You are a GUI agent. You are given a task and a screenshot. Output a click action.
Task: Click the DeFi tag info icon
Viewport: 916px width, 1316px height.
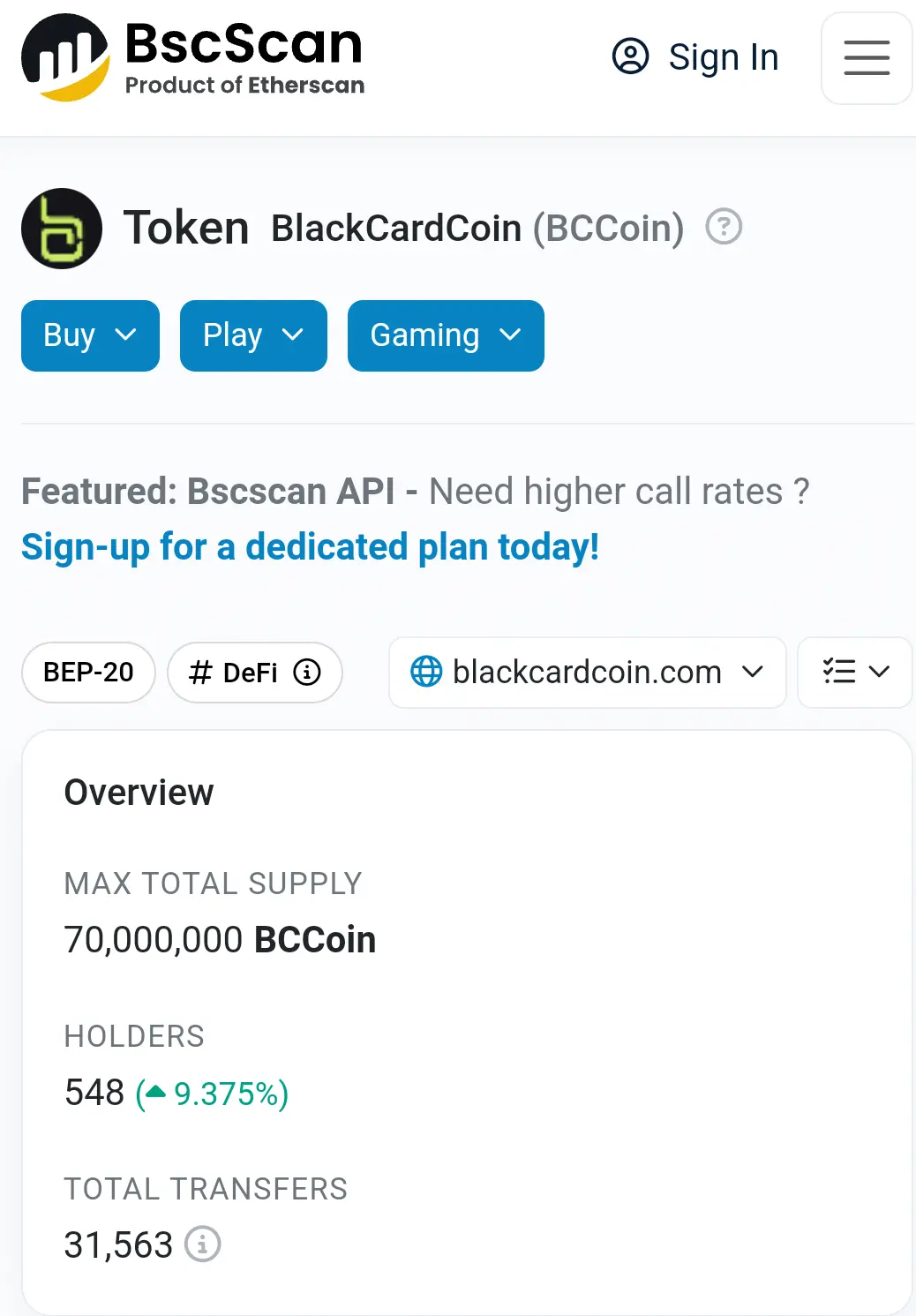coord(307,673)
